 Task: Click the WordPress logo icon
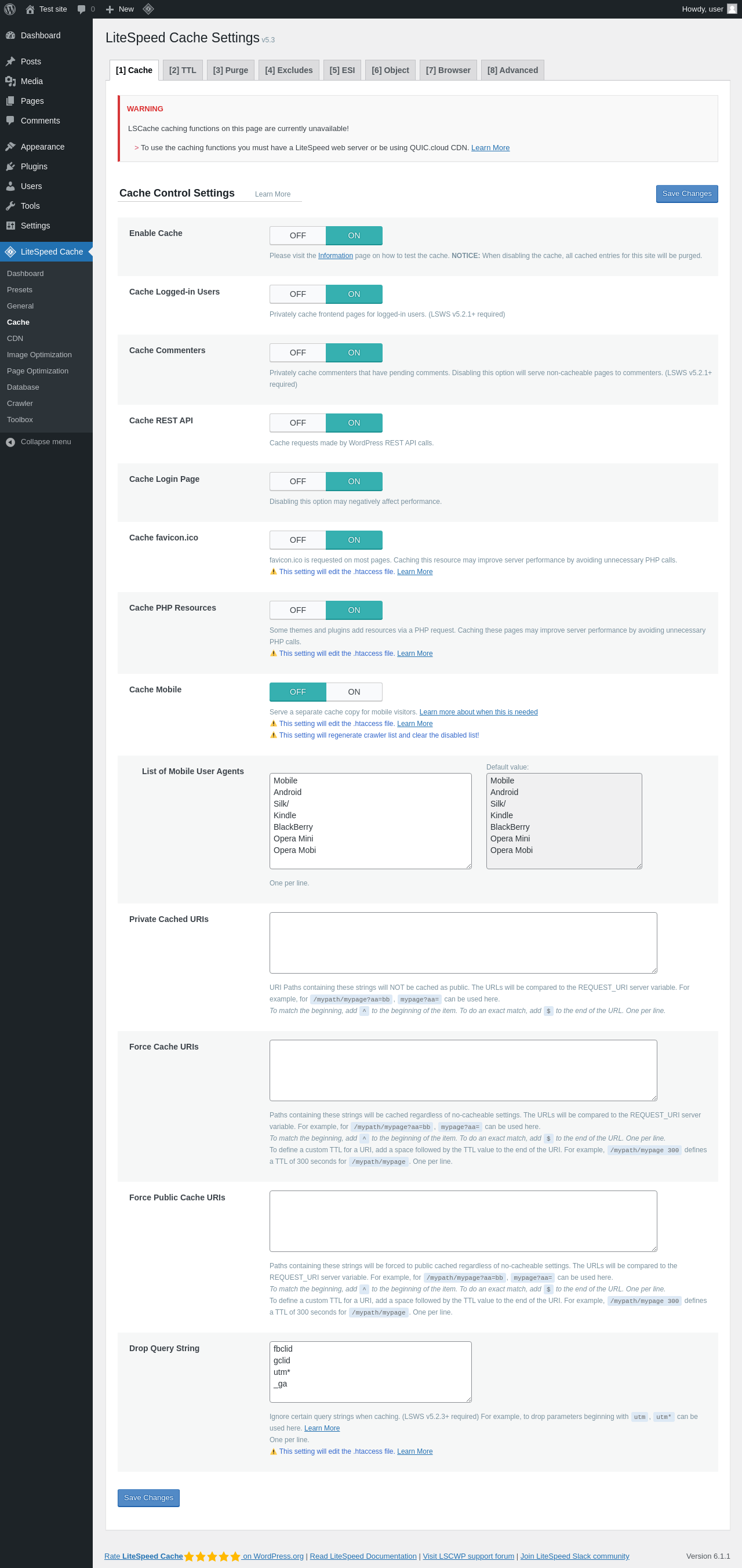pos(10,9)
